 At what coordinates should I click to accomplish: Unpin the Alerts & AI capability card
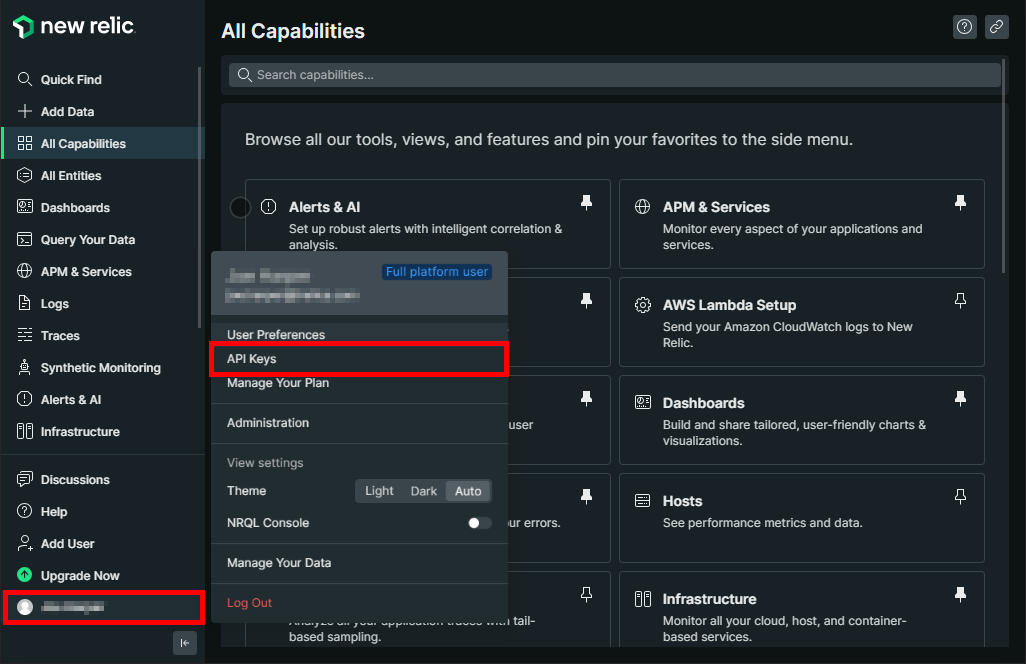[587, 203]
